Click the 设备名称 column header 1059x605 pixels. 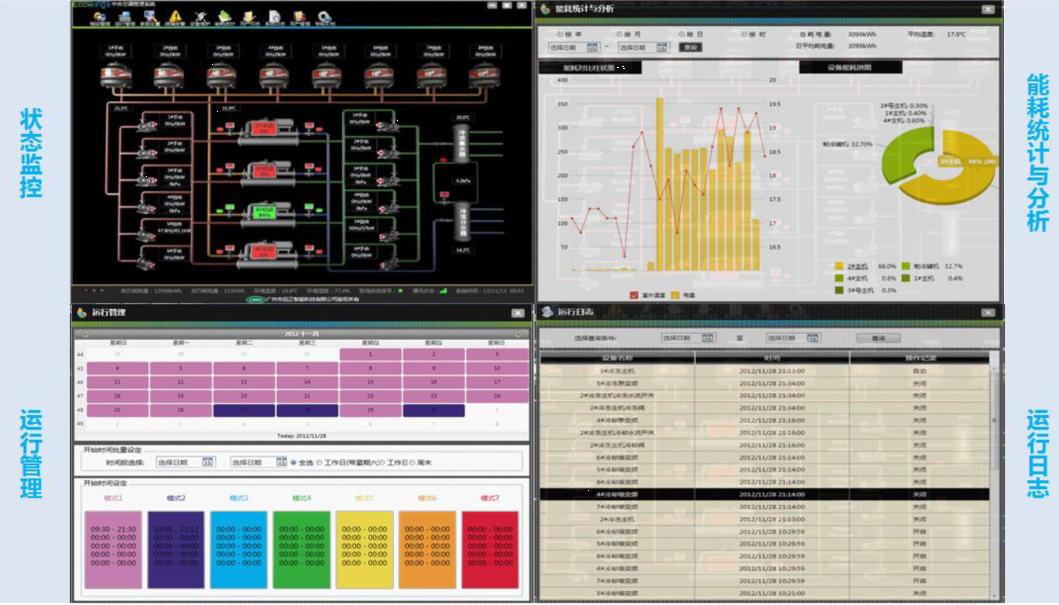pos(617,358)
